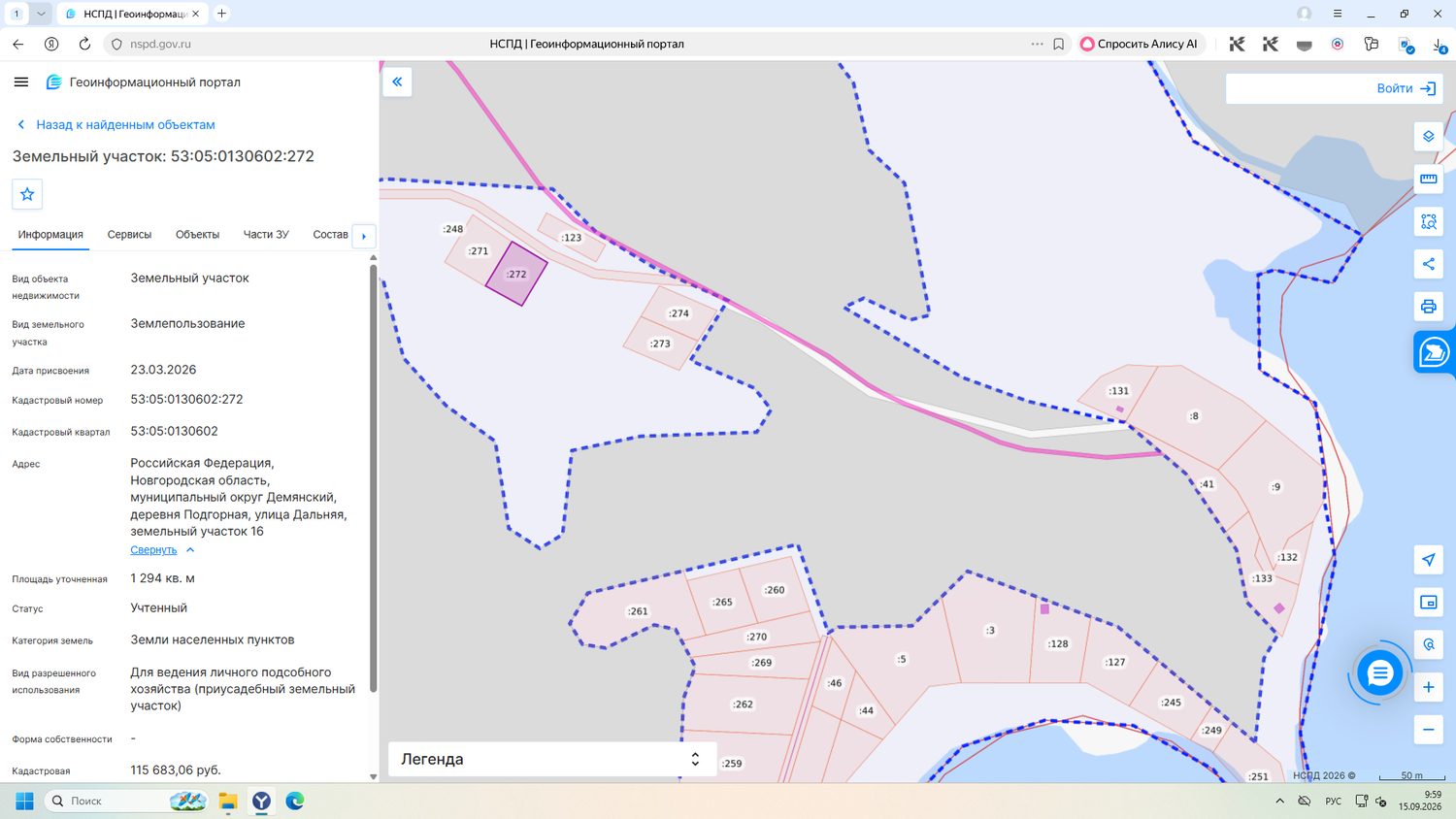Open page options three-dot menu in address bar
Viewport: 1456px width, 819px height.
(1037, 44)
